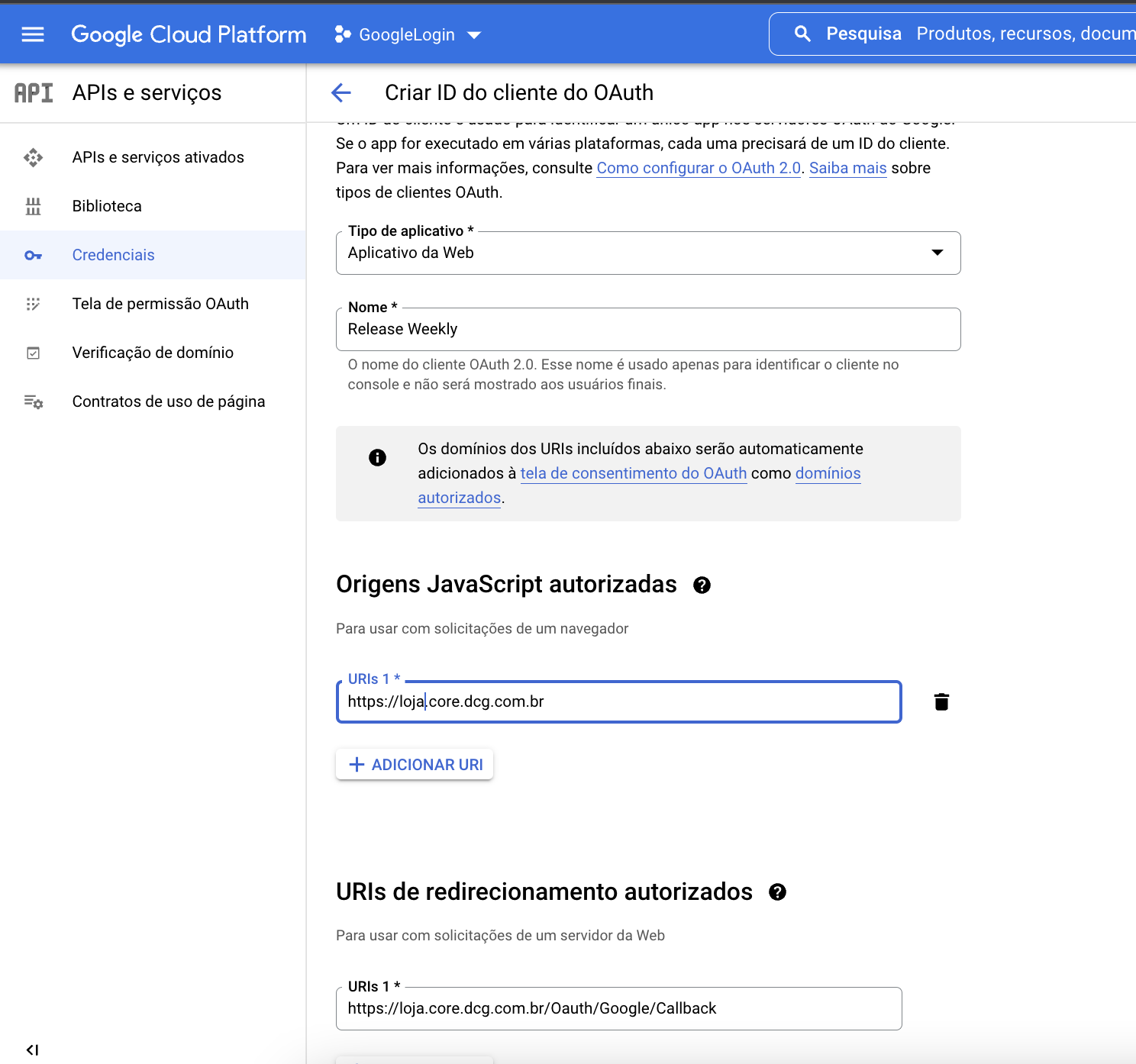This screenshot has width=1136, height=1064.
Task: Click the Biblioteca library icon
Action: pos(33,206)
